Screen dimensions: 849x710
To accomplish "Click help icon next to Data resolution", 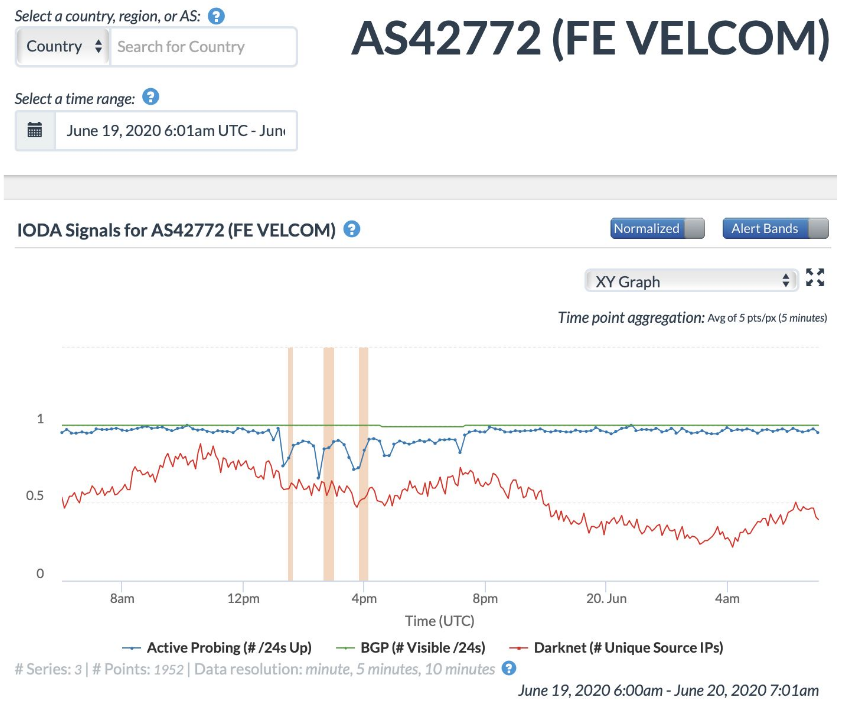I will coord(508,668).
